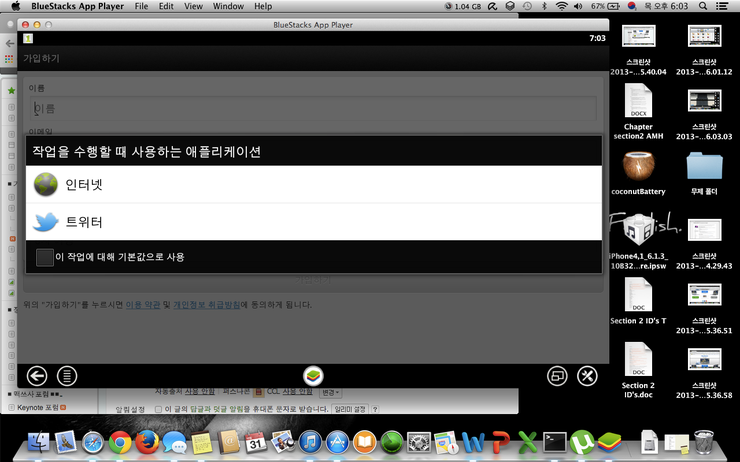740x462 pixels.
Task: Open 무제 폴더 folder on desktop
Action: pyautogui.click(x=704, y=165)
